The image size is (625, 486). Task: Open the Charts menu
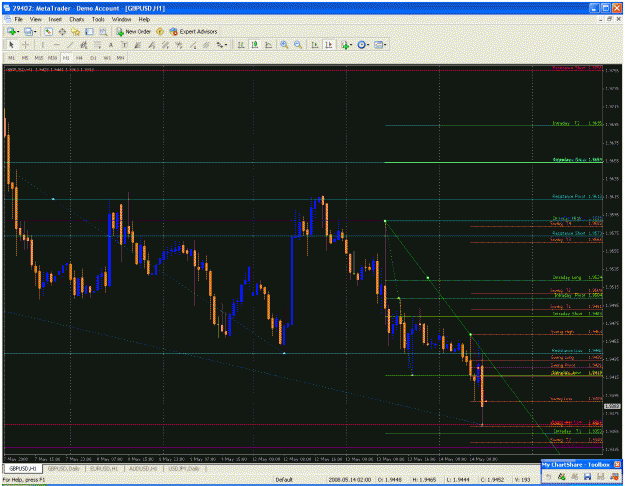tap(77, 19)
